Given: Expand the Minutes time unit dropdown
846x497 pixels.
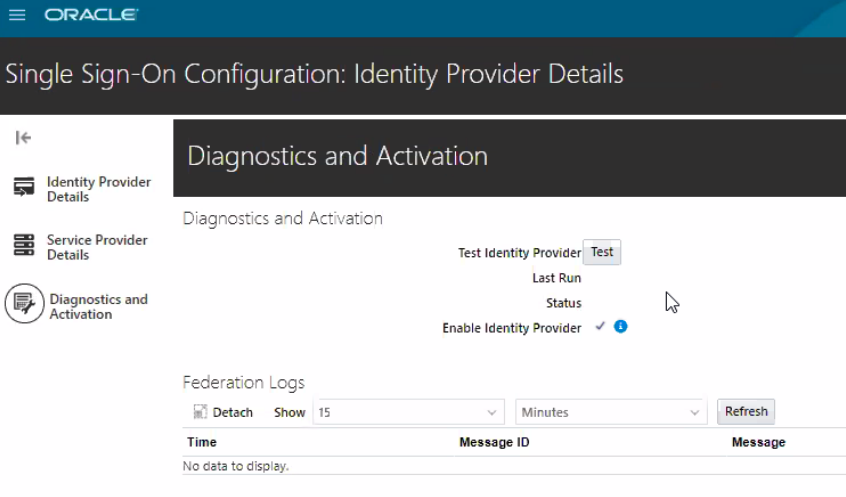Looking at the screenshot, I should click(611, 412).
